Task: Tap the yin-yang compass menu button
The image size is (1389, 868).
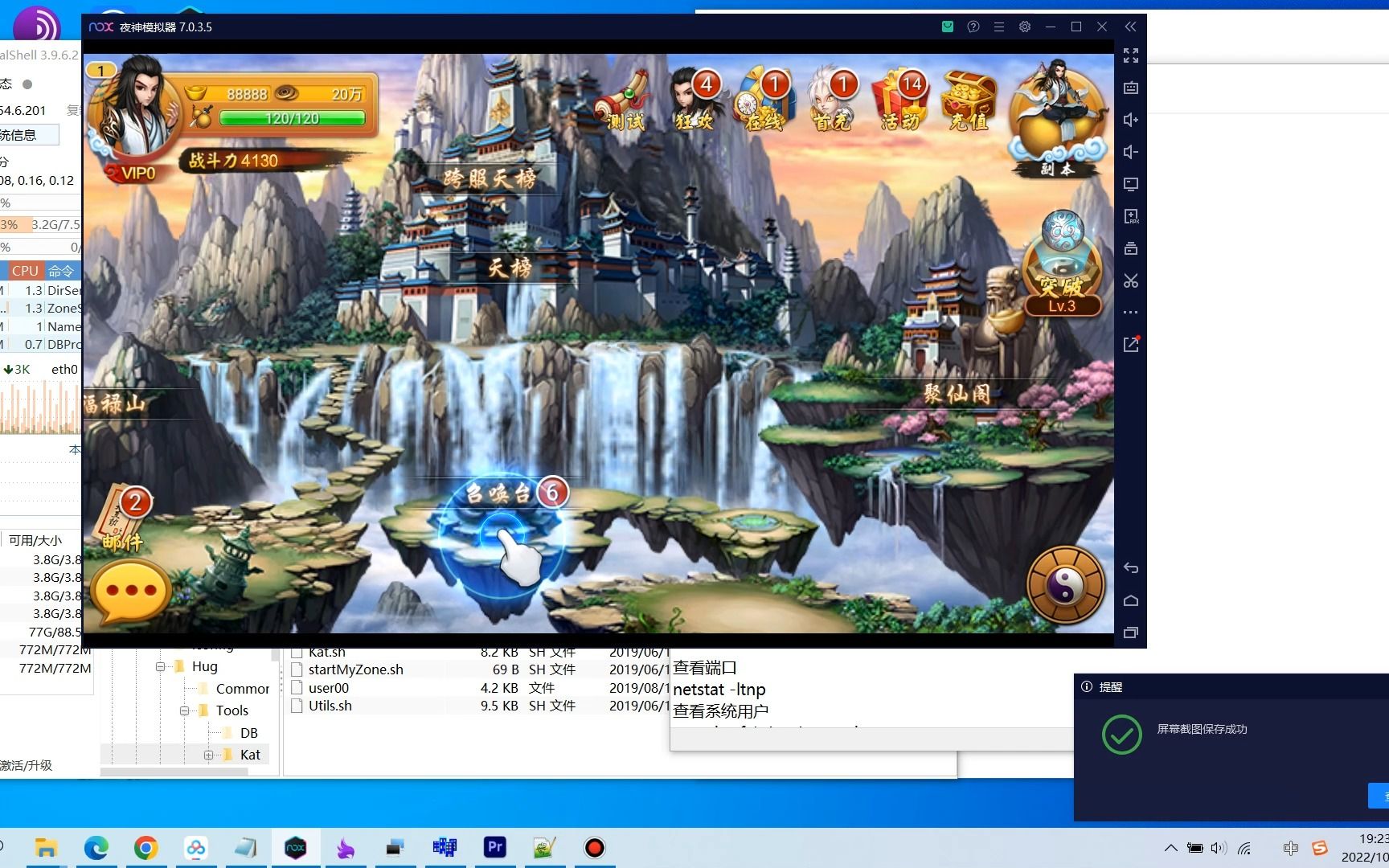Action: 1066,587
